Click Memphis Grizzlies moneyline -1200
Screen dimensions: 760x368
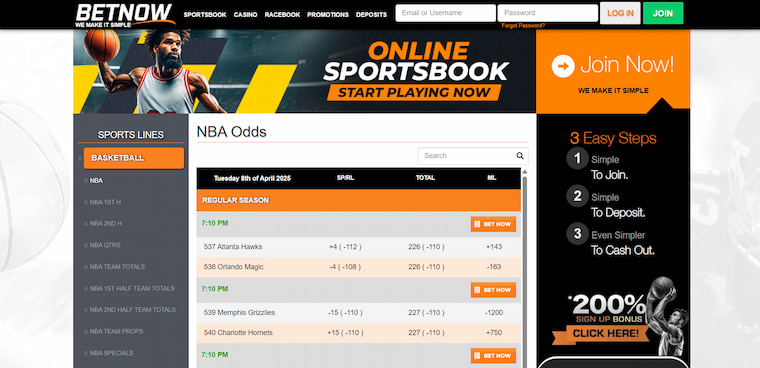[x=493, y=313]
